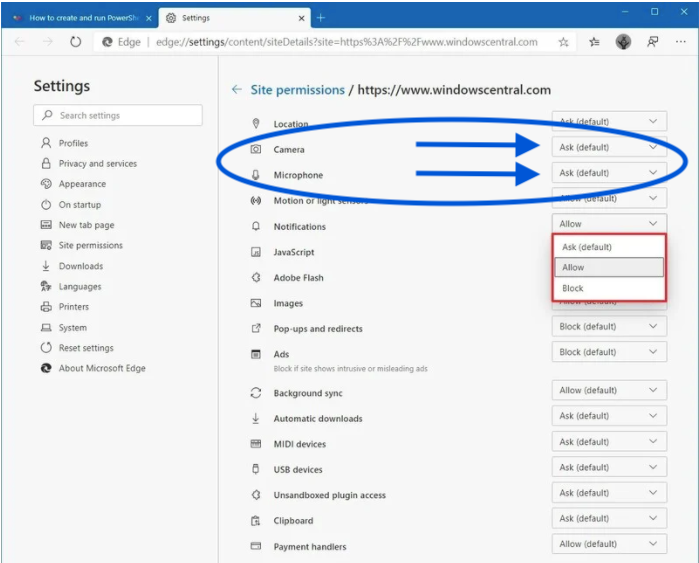The height and width of the screenshot is (563, 699).
Task: Open a new tab with plus button
Action: pos(321,18)
